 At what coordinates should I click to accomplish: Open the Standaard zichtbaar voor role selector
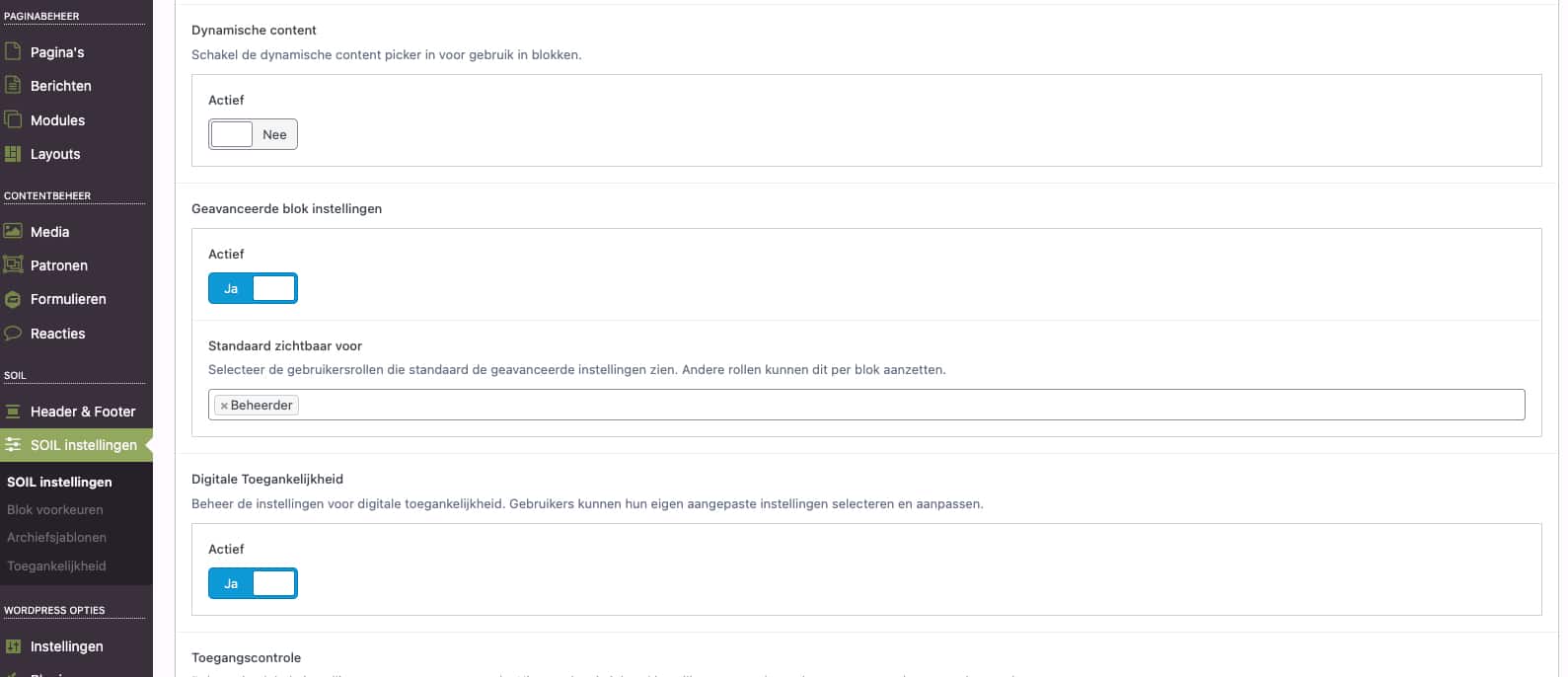[x=888, y=405]
